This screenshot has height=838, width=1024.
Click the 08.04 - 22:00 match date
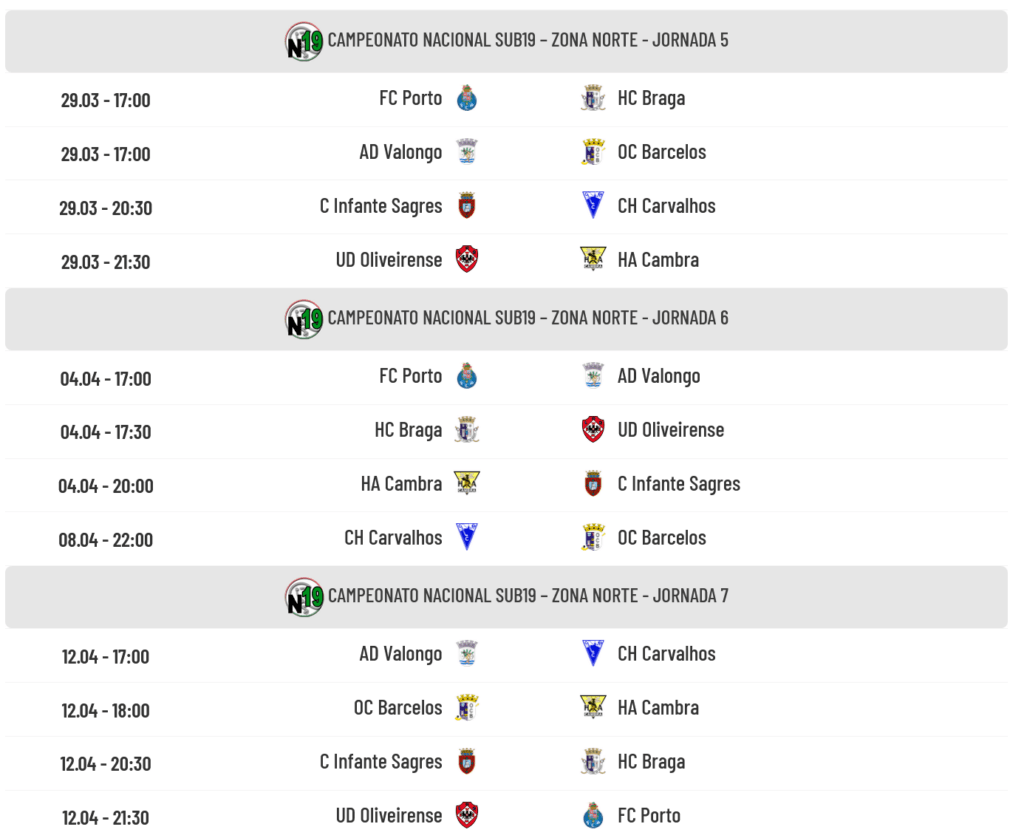[105, 540]
